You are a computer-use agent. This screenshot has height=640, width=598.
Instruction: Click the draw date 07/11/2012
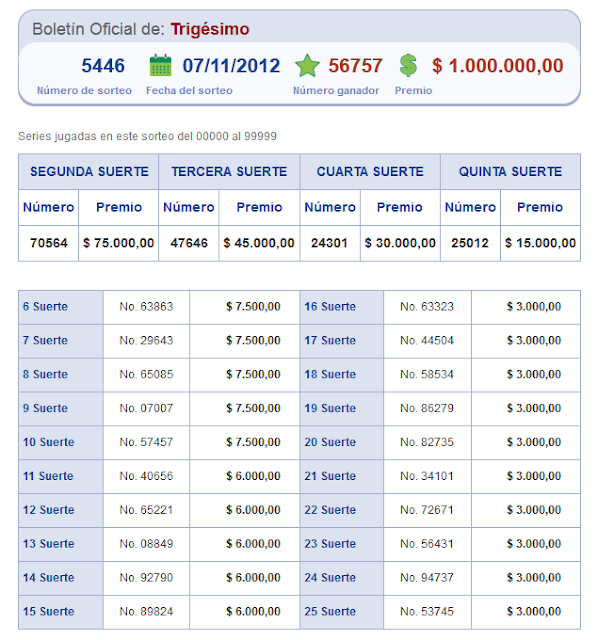pyautogui.click(x=231, y=66)
